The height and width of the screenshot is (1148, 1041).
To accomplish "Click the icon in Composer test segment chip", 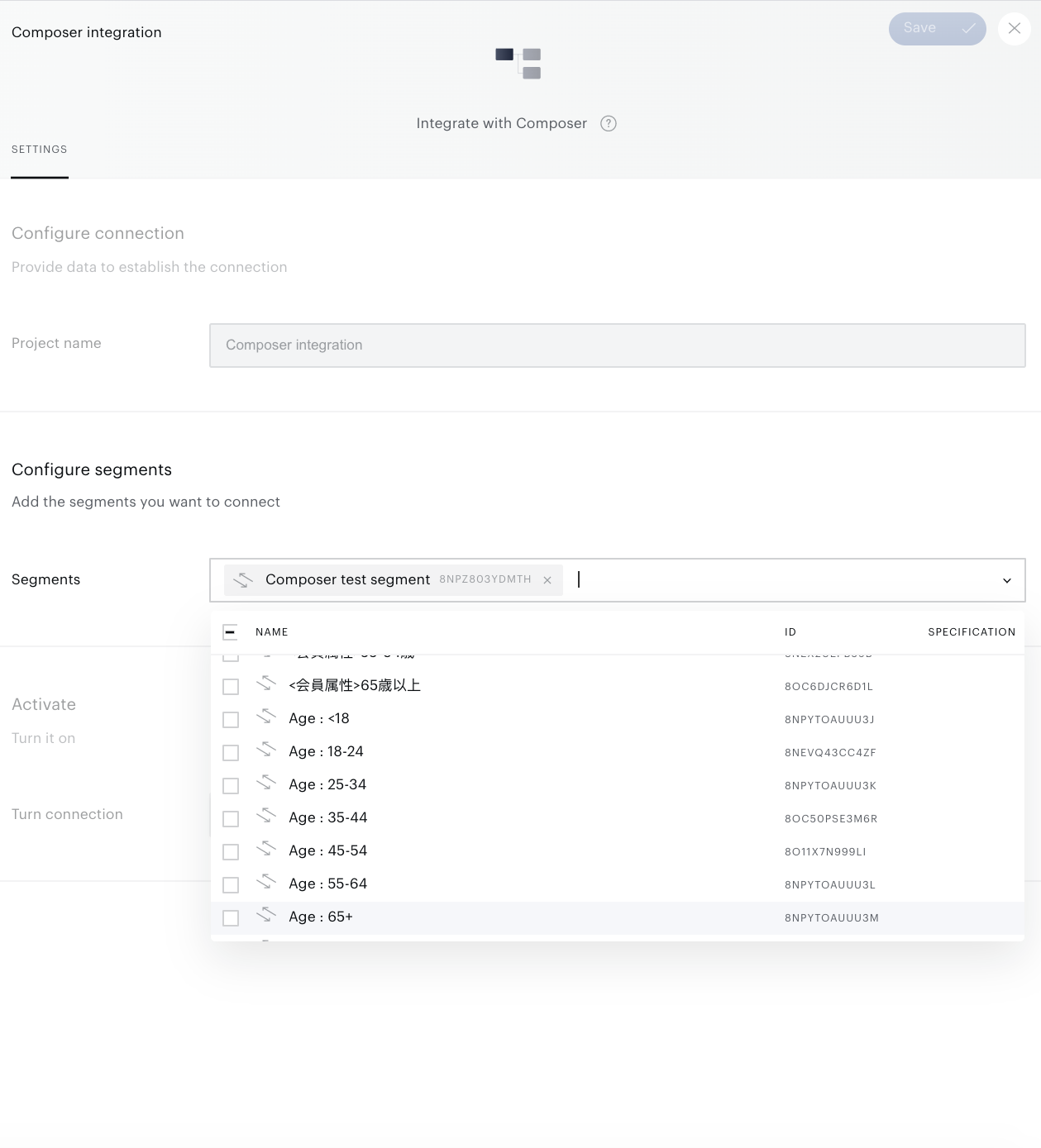I will 242,580.
